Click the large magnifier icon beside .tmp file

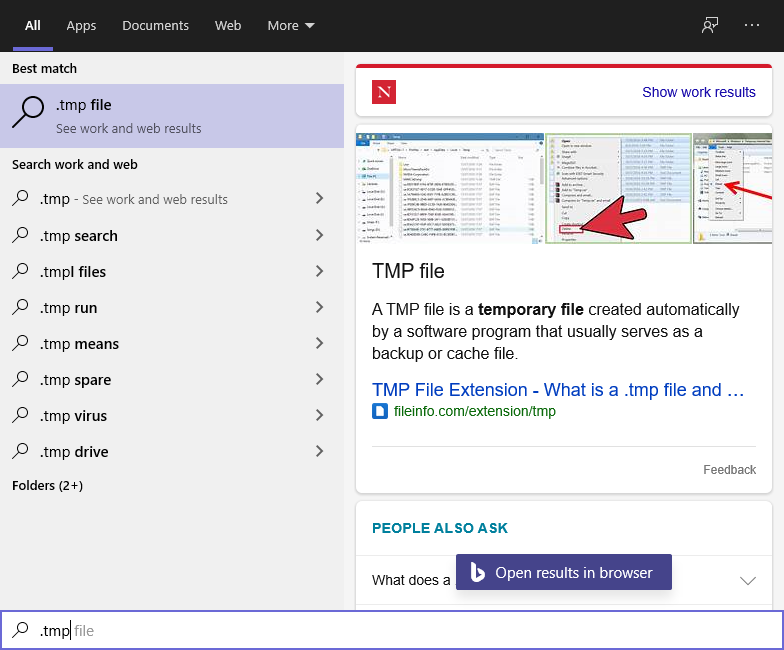click(x=28, y=114)
